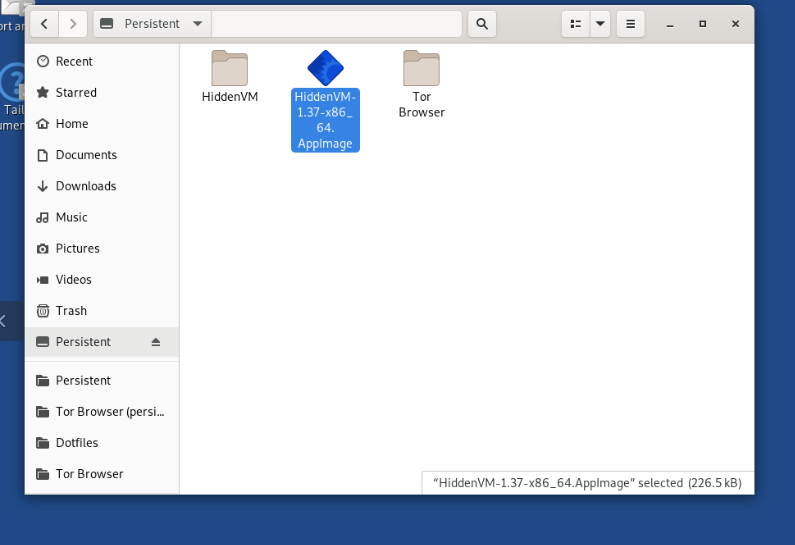The width and height of the screenshot is (795, 545).
Task: Open Trash in sidebar
Action: [x=102, y=311]
